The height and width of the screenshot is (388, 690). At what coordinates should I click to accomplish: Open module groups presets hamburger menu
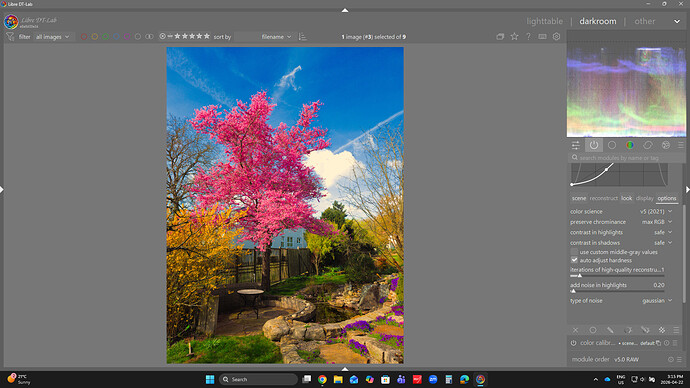680,145
